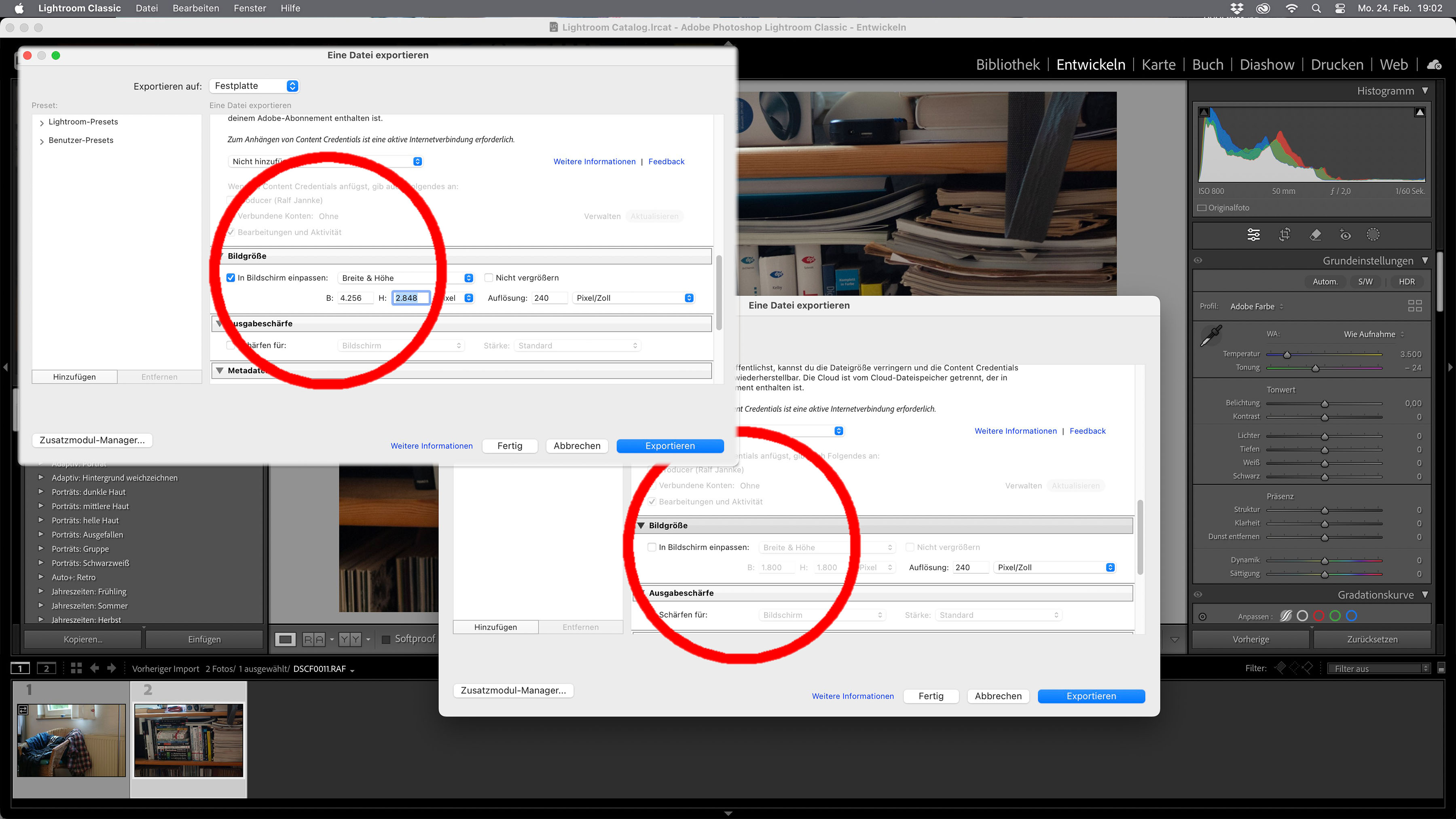Image resolution: width=1456 pixels, height=819 pixels.
Task: Open Spotlight search in menu bar
Action: pyautogui.click(x=1316, y=8)
